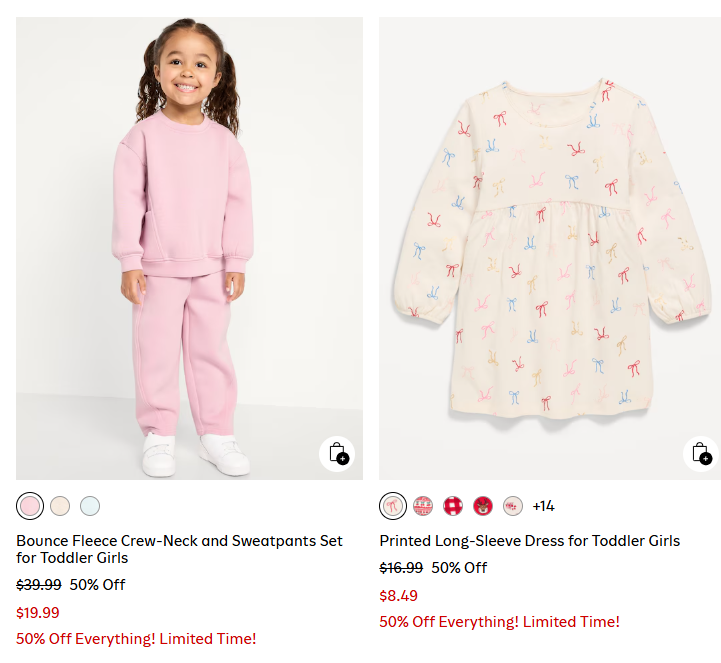Open Bounce Fleece Crew-Neck and Sweatpants Set link
721x663 pixels.
click(179, 549)
